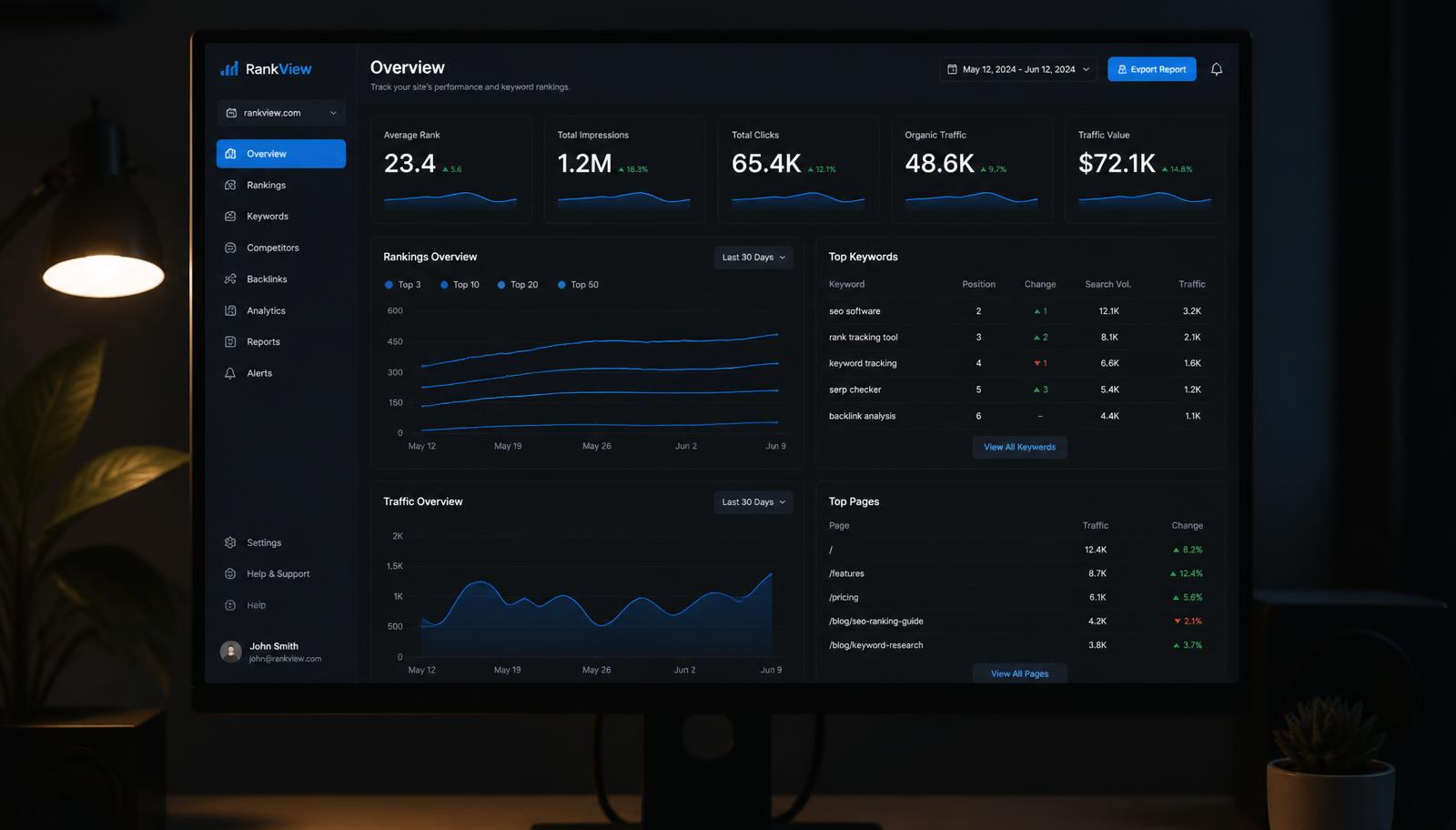Toggle the Top 50 legend series
This screenshot has width=1456, height=830.
578,285
